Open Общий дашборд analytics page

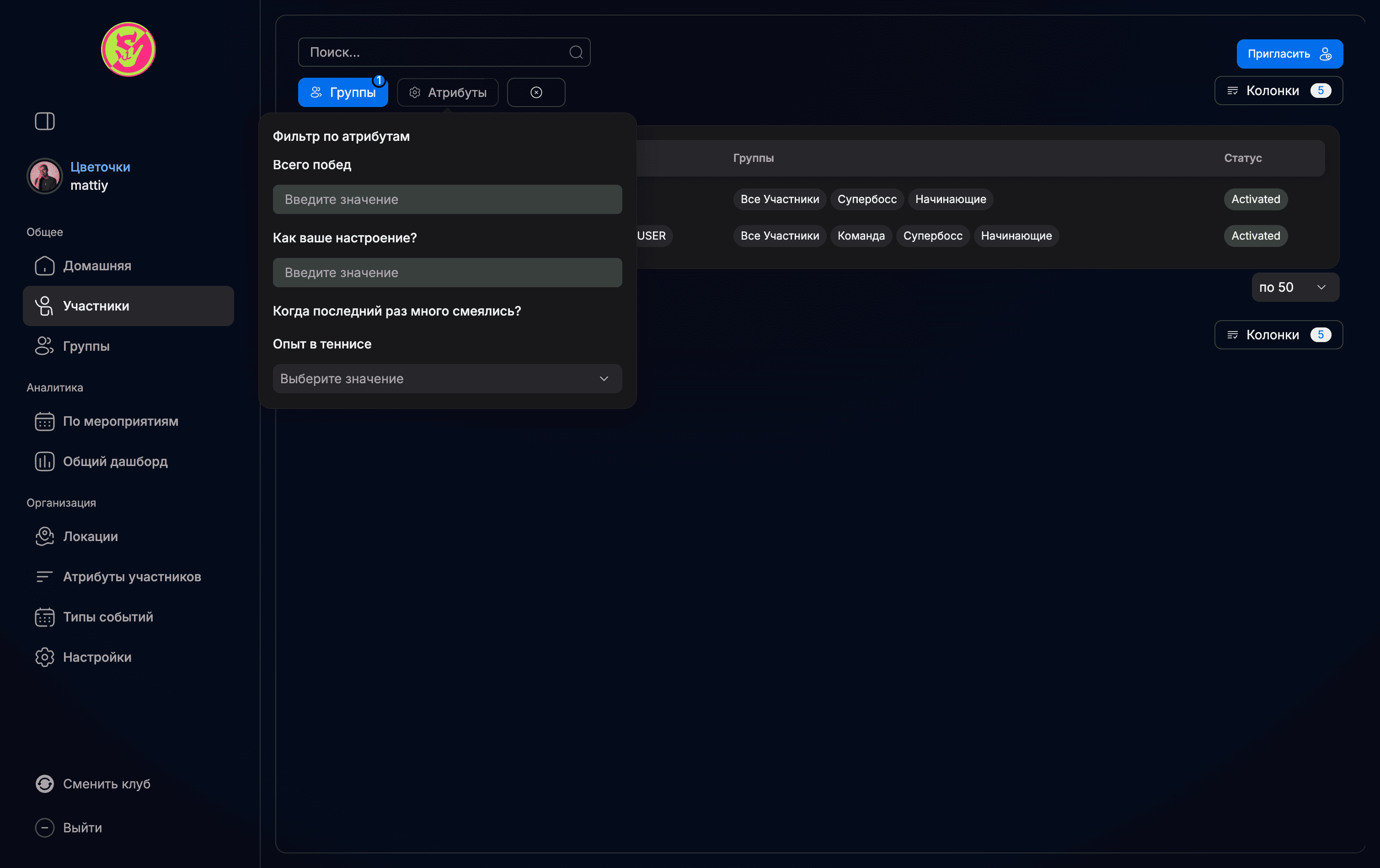115,461
